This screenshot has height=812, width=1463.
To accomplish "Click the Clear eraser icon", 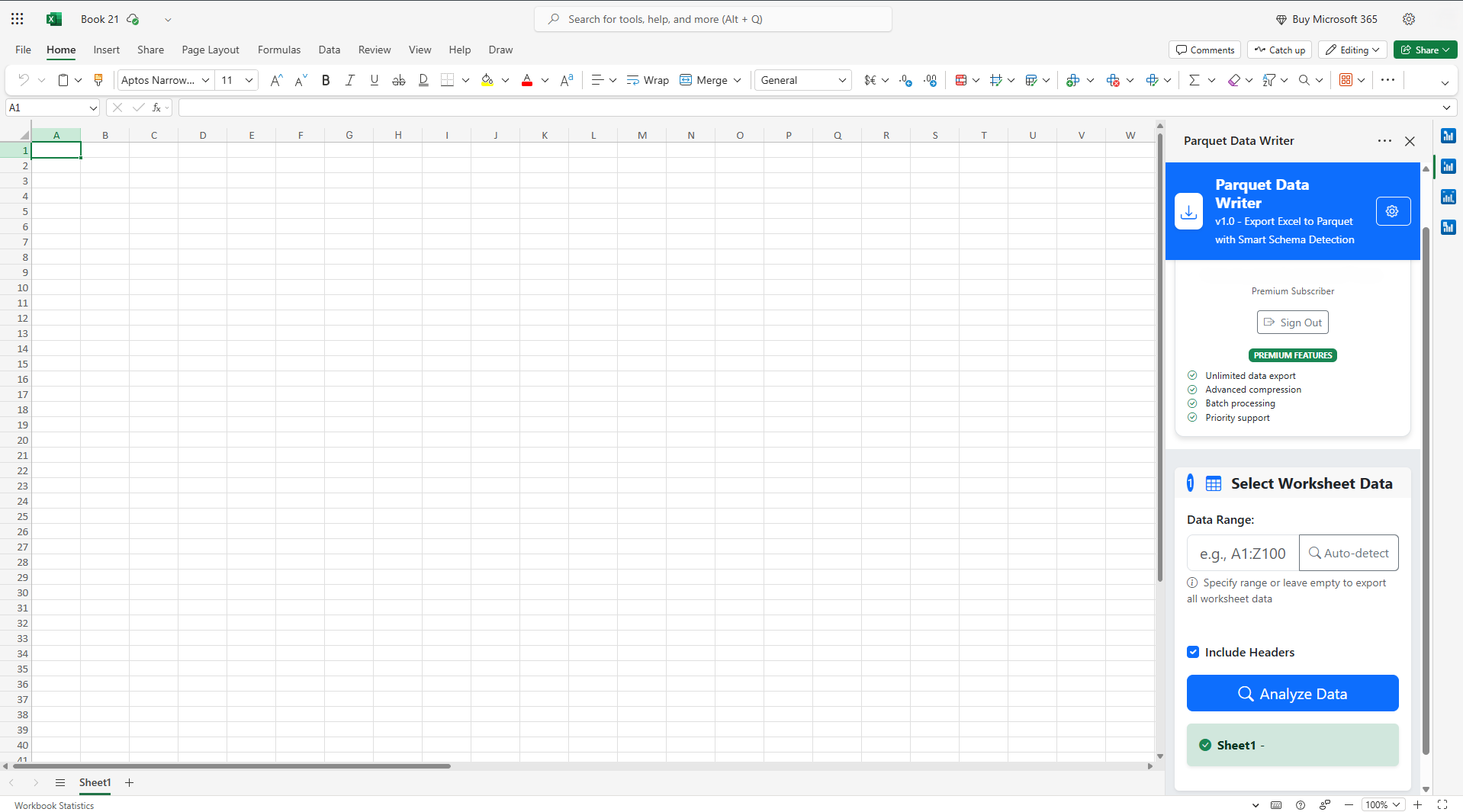I will point(1234,80).
